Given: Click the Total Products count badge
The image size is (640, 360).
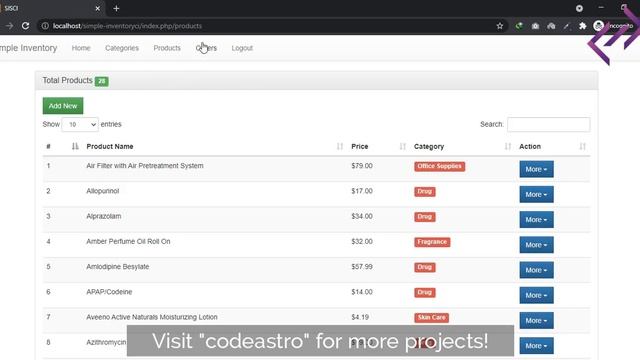Looking at the screenshot, I should click(x=102, y=81).
